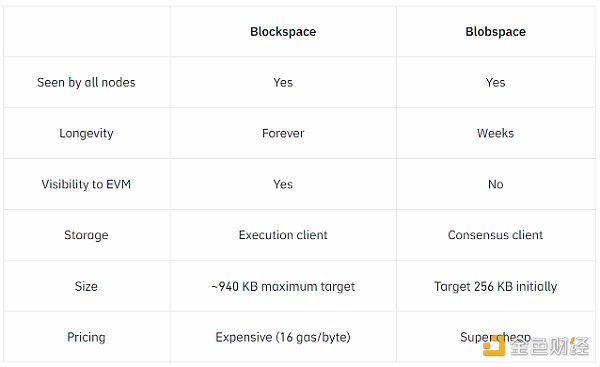Click the 'Visibility to EVM' row label
600x367 pixels.
coord(86,184)
